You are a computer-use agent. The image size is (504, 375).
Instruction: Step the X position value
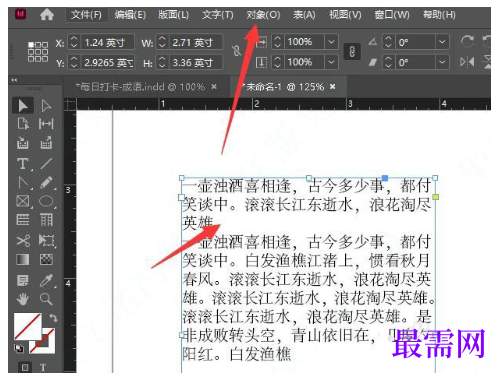pos(74,42)
